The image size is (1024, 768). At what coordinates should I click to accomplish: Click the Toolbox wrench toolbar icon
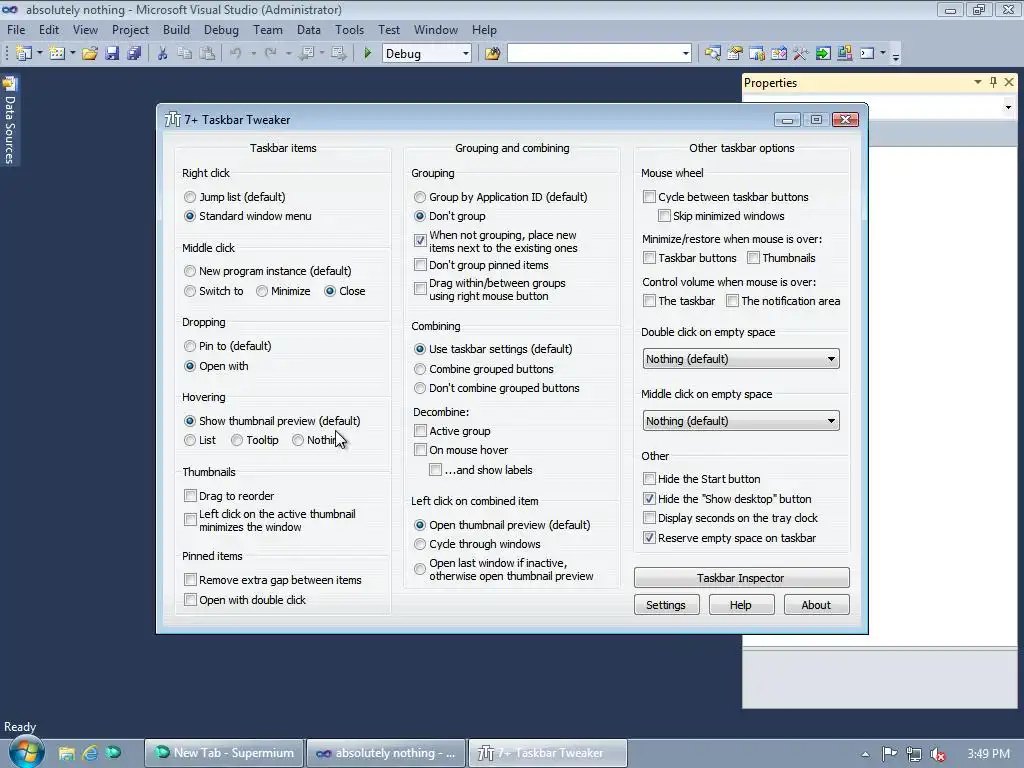click(x=801, y=54)
